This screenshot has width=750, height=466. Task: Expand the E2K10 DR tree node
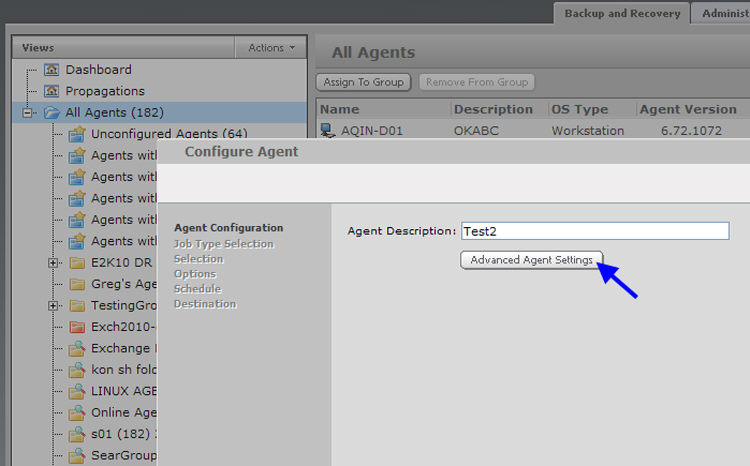point(53,263)
